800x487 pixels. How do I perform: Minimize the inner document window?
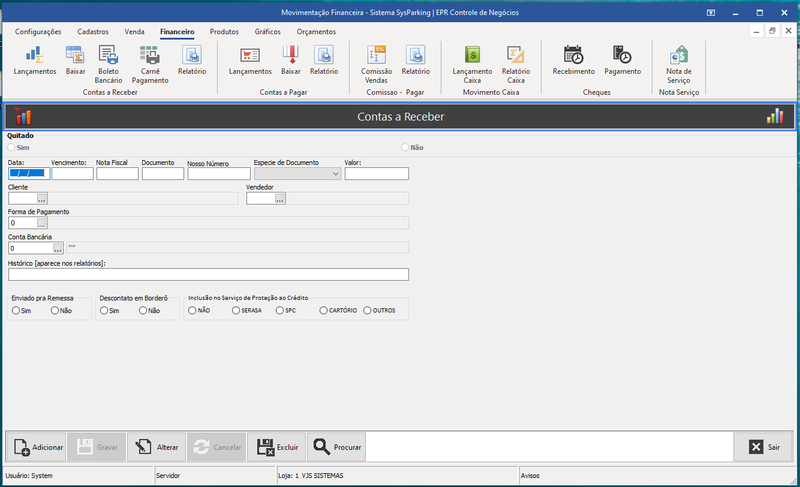click(757, 31)
